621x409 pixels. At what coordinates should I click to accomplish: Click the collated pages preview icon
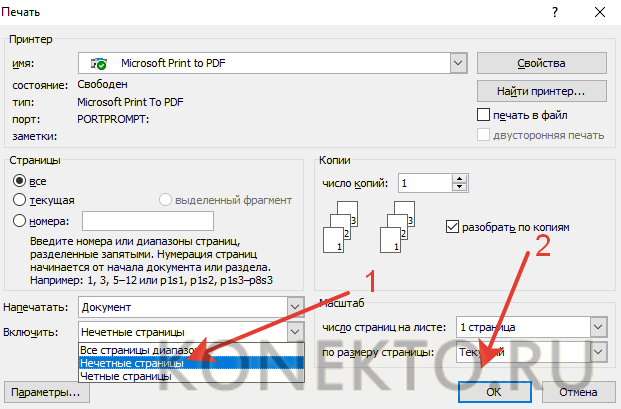(x=339, y=226)
